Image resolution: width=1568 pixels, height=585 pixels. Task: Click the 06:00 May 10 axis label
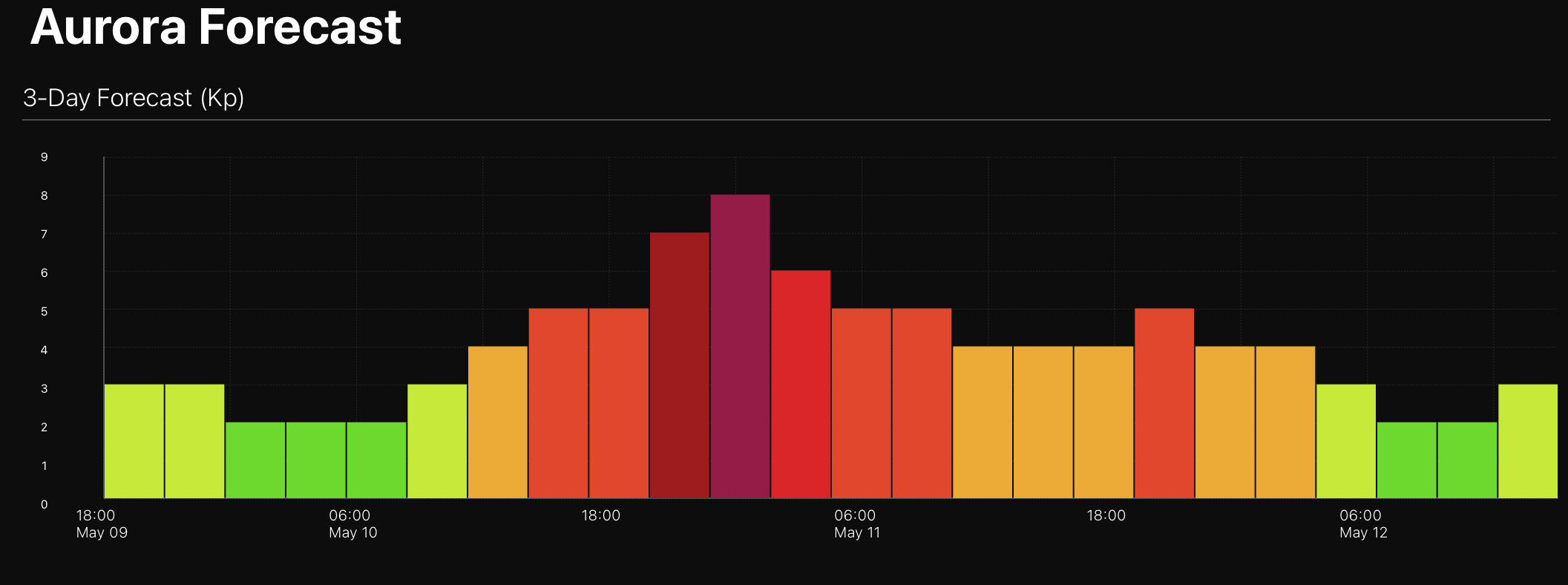tap(352, 524)
